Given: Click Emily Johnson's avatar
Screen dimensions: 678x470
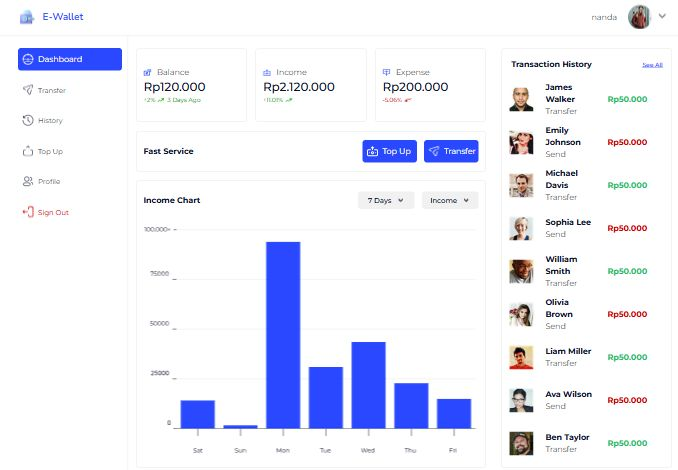Looking at the screenshot, I should [x=521, y=142].
